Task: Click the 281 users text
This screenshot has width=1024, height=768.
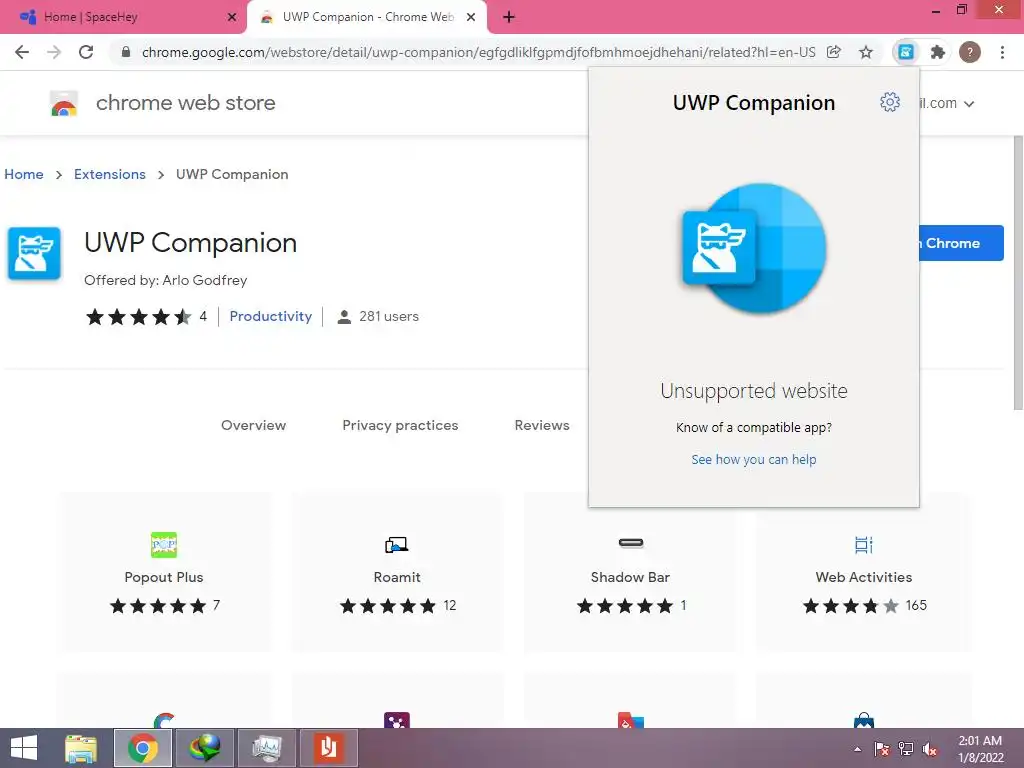Action: click(389, 316)
